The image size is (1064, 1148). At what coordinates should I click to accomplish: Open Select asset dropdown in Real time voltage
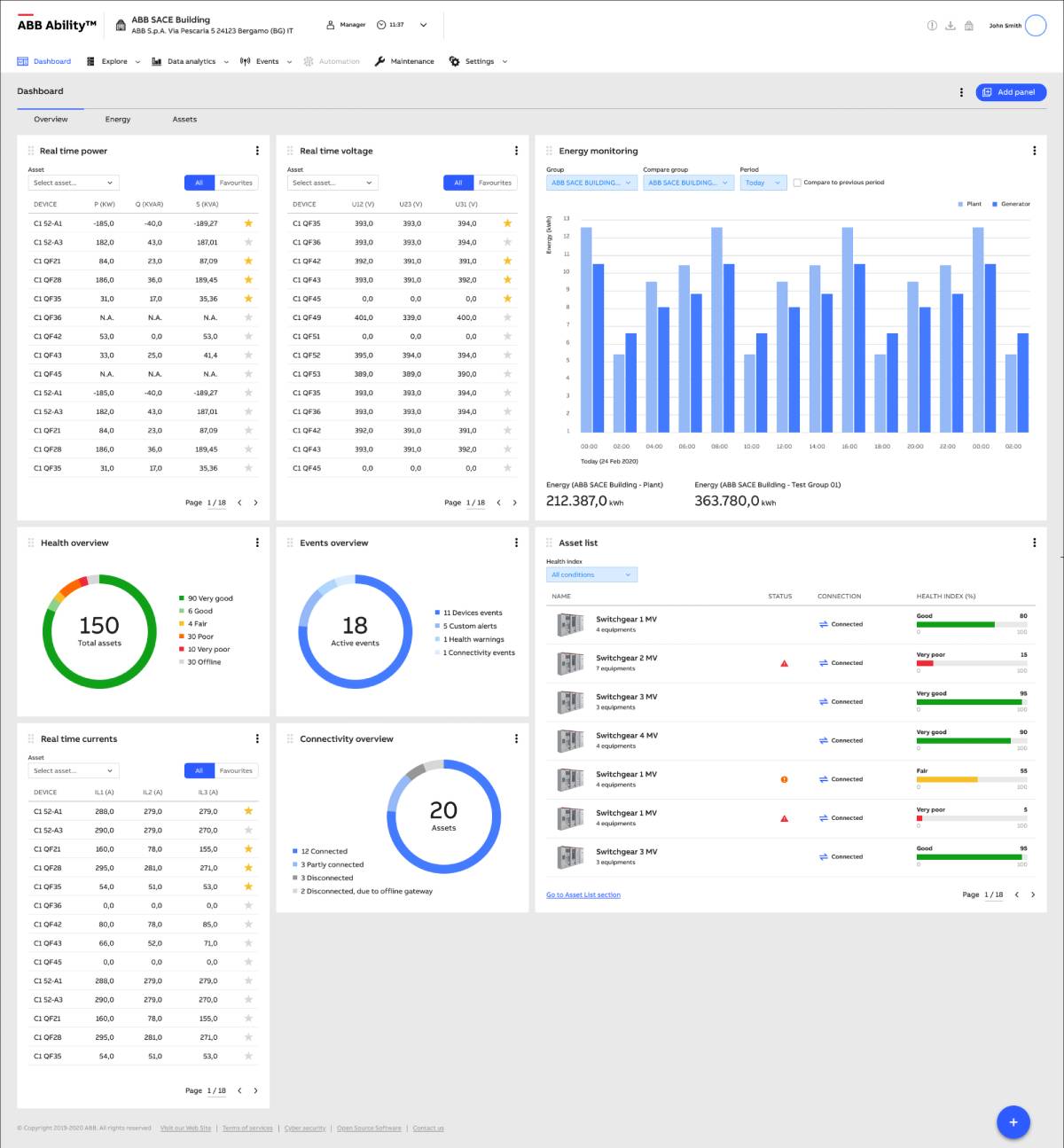(x=332, y=183)
